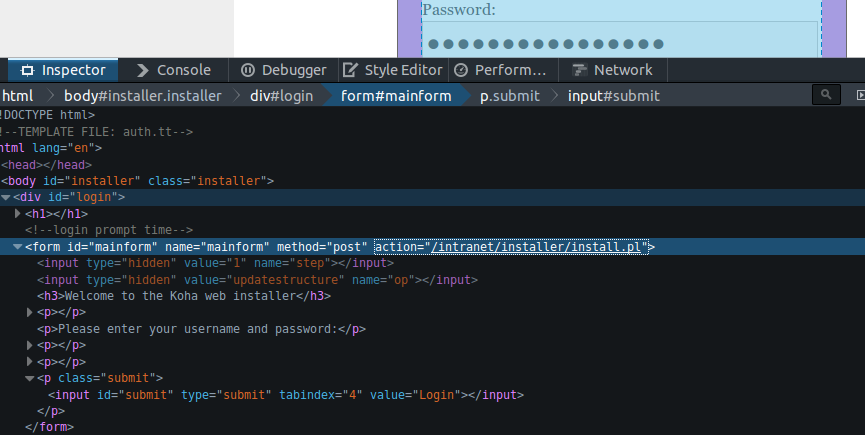Open the Debugger panel
This screenshot has height=435, width=865.
pyautogui.click(x=283, y=70)
